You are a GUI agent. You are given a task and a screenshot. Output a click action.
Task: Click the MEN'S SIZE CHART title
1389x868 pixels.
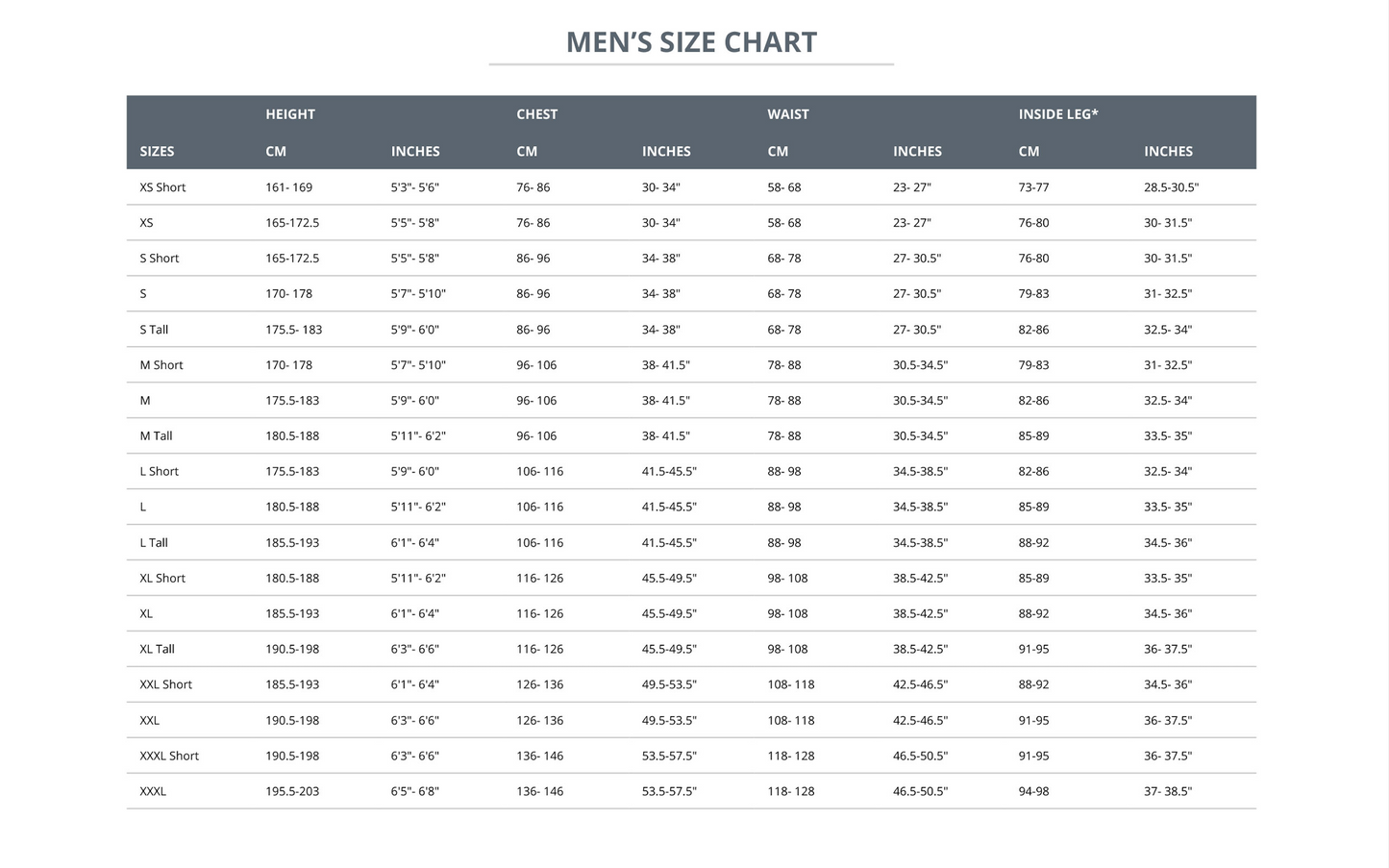point(691,42)
